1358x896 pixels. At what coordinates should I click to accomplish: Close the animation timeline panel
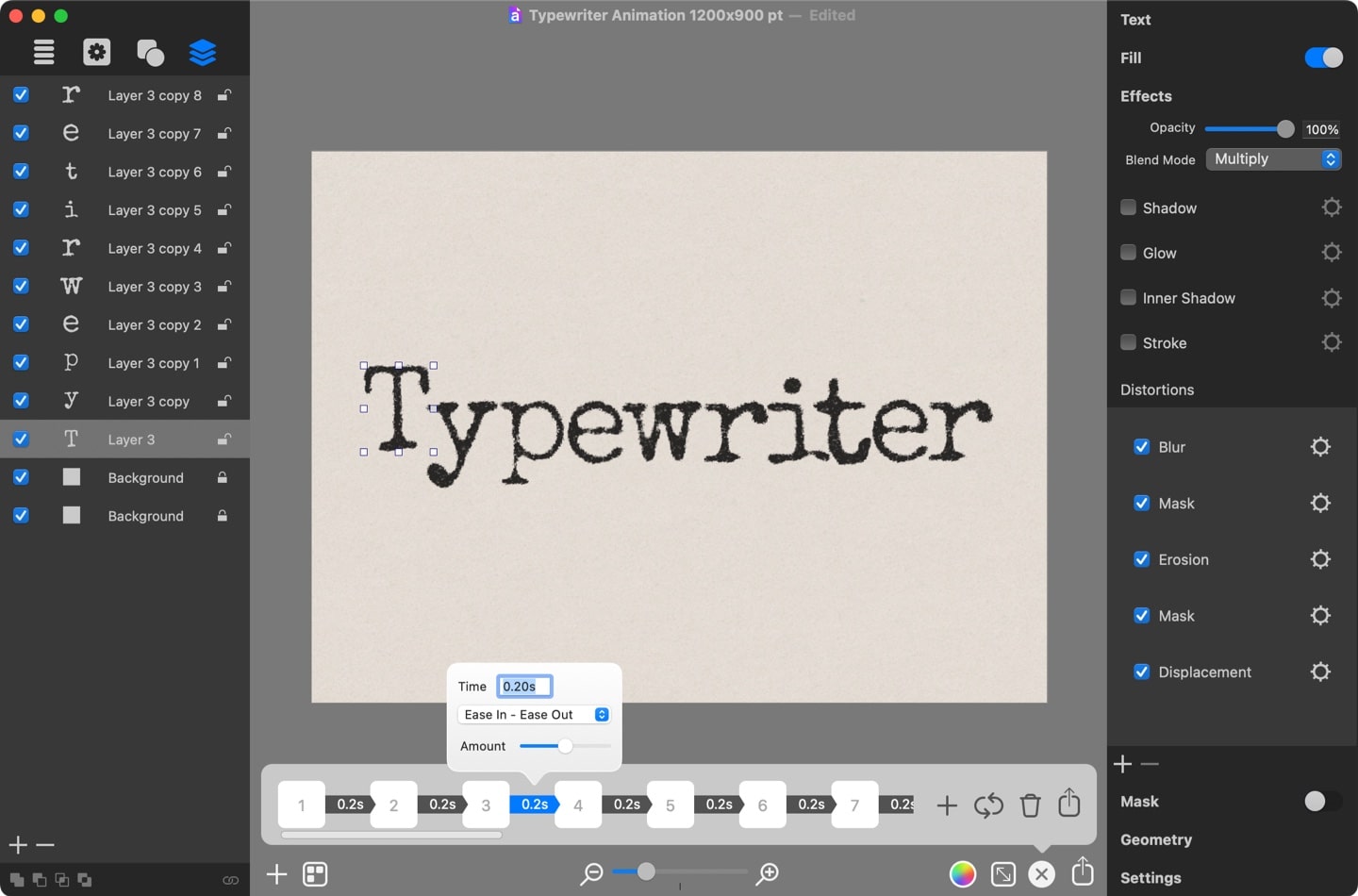tap(1041, 874)
